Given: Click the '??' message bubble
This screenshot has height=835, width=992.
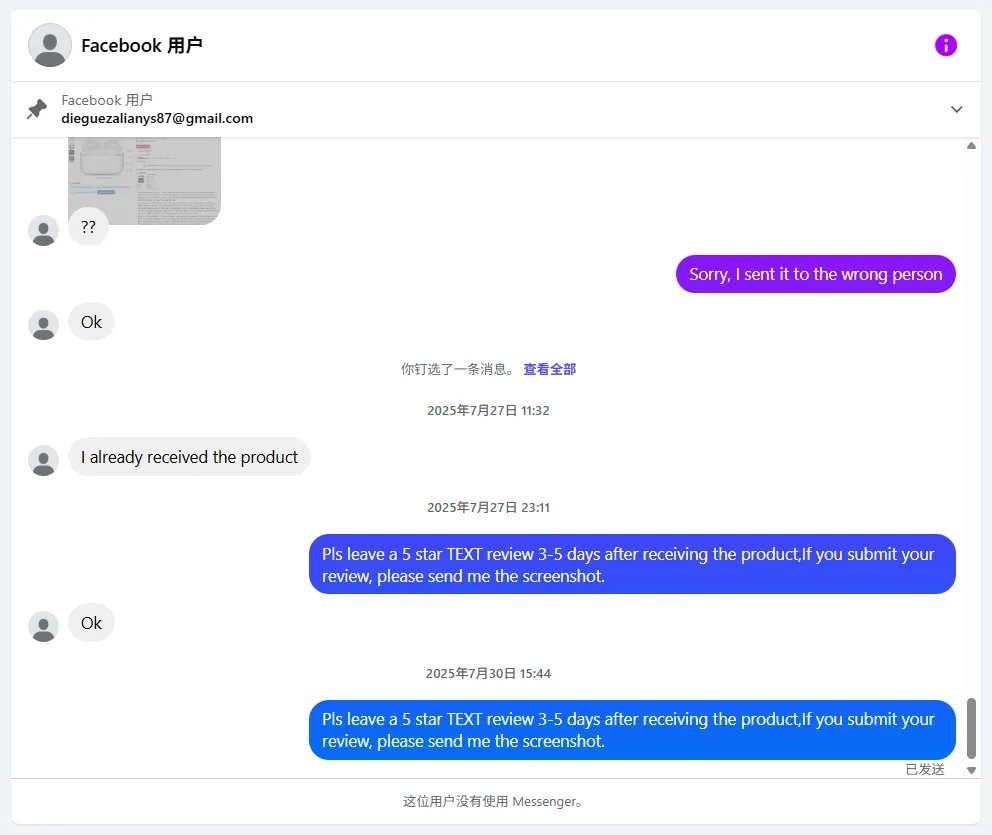Looking at the screenshot, I should 88,227.
